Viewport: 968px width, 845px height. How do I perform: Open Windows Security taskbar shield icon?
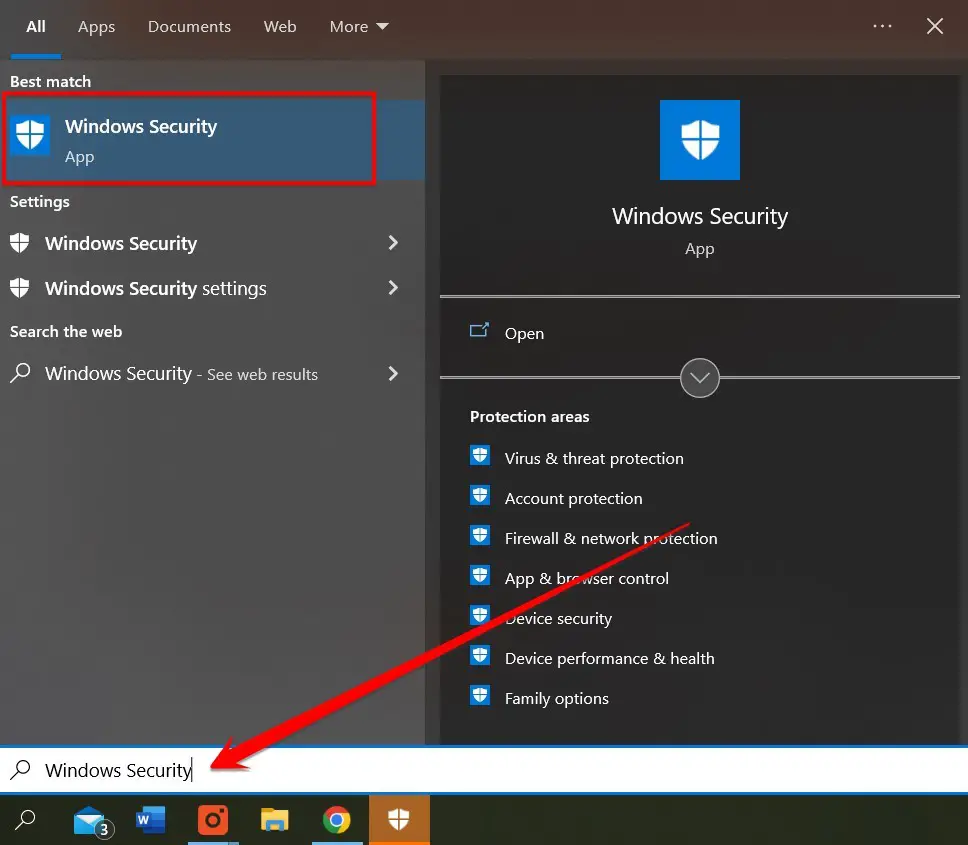[x=399, y=820]
